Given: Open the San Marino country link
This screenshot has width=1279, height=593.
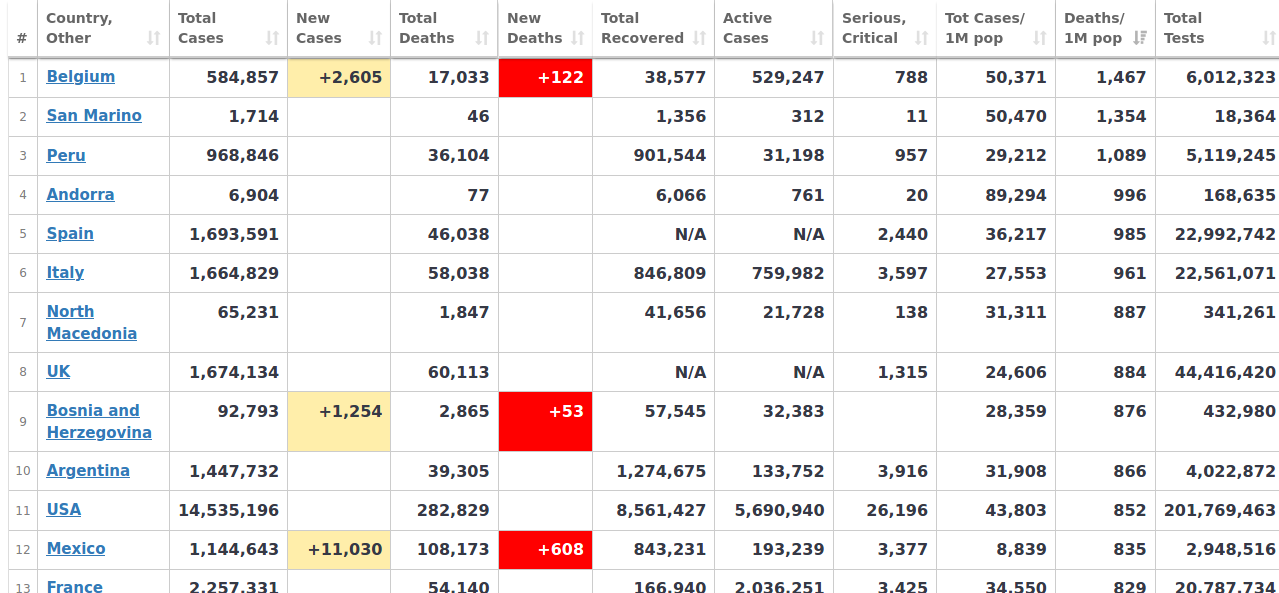Looking at the screenshot, I should (94, 116).
